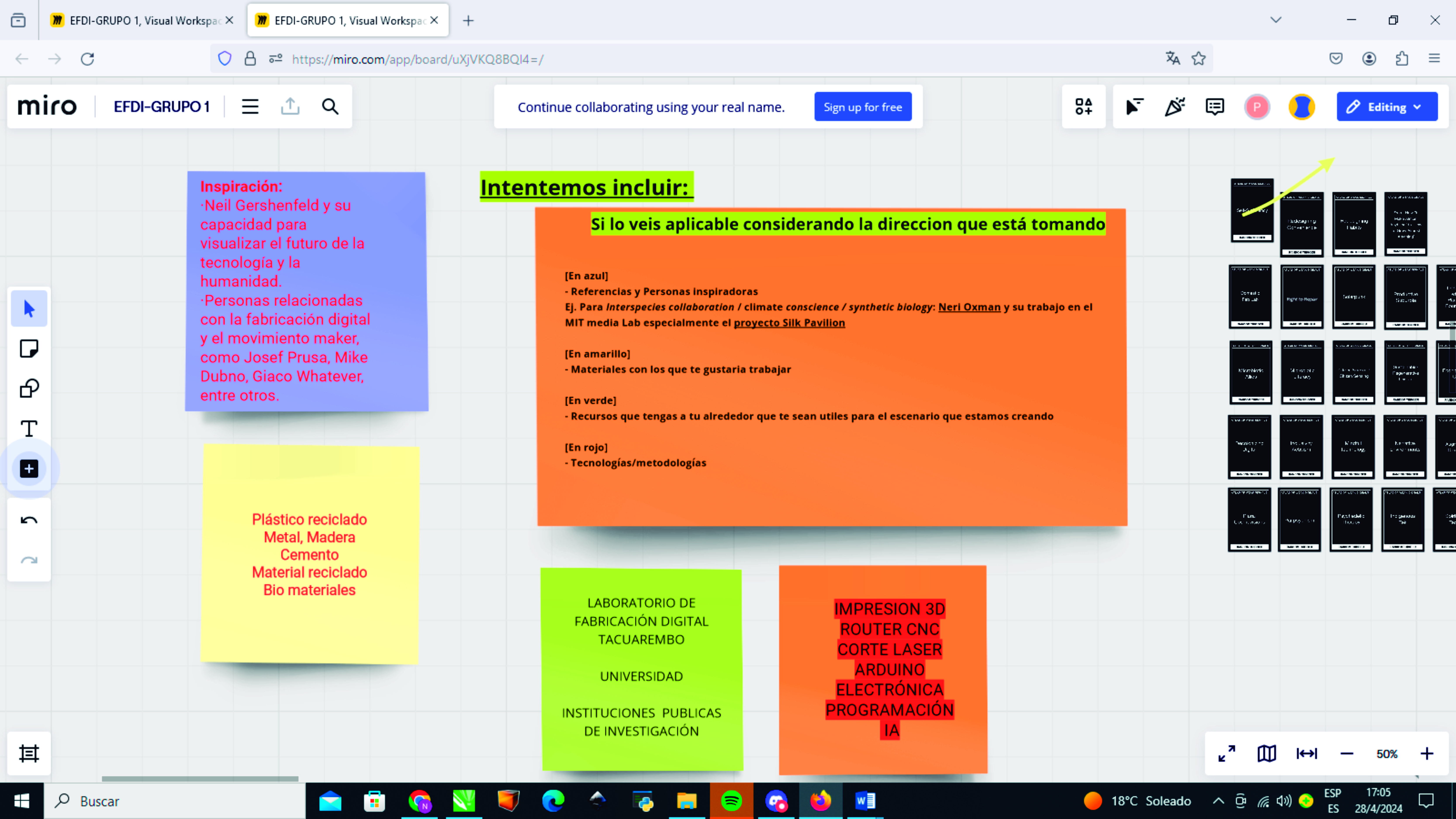This screenshot has width=1456, height=819.
Task: Export the board with upload icon
Action: click(x=290, y=107)
